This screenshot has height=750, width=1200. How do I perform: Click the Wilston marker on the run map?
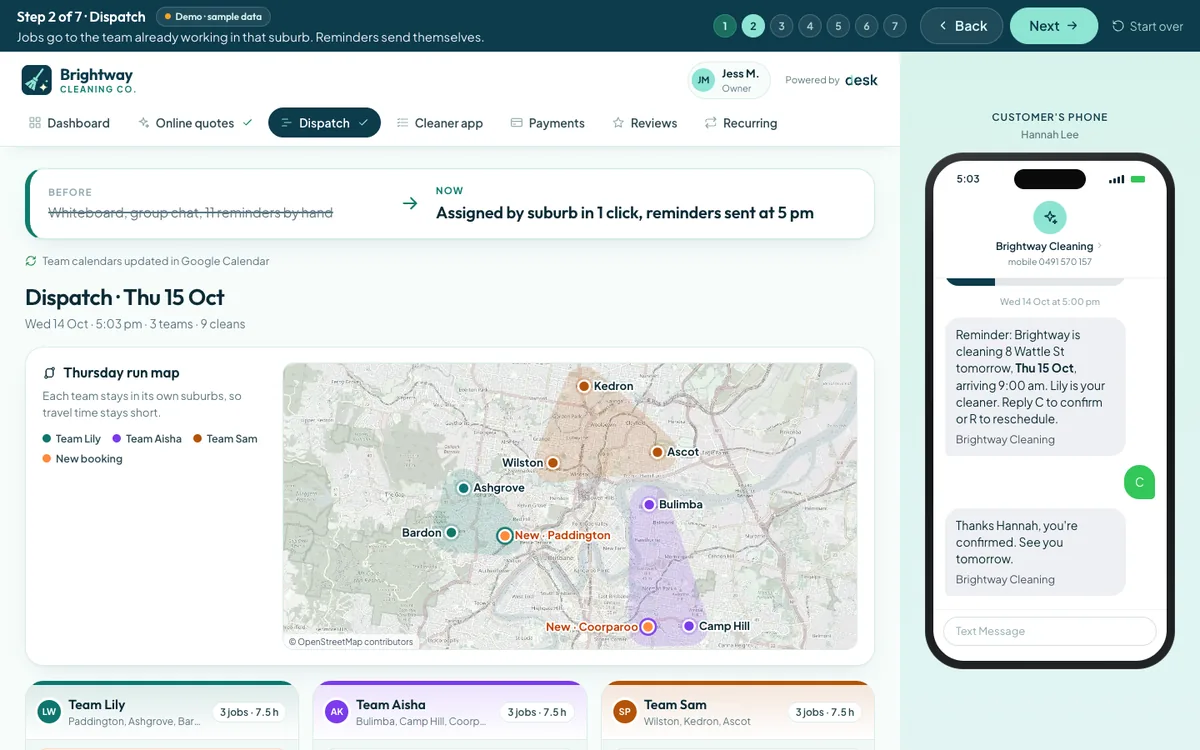[x=552, y=463]
